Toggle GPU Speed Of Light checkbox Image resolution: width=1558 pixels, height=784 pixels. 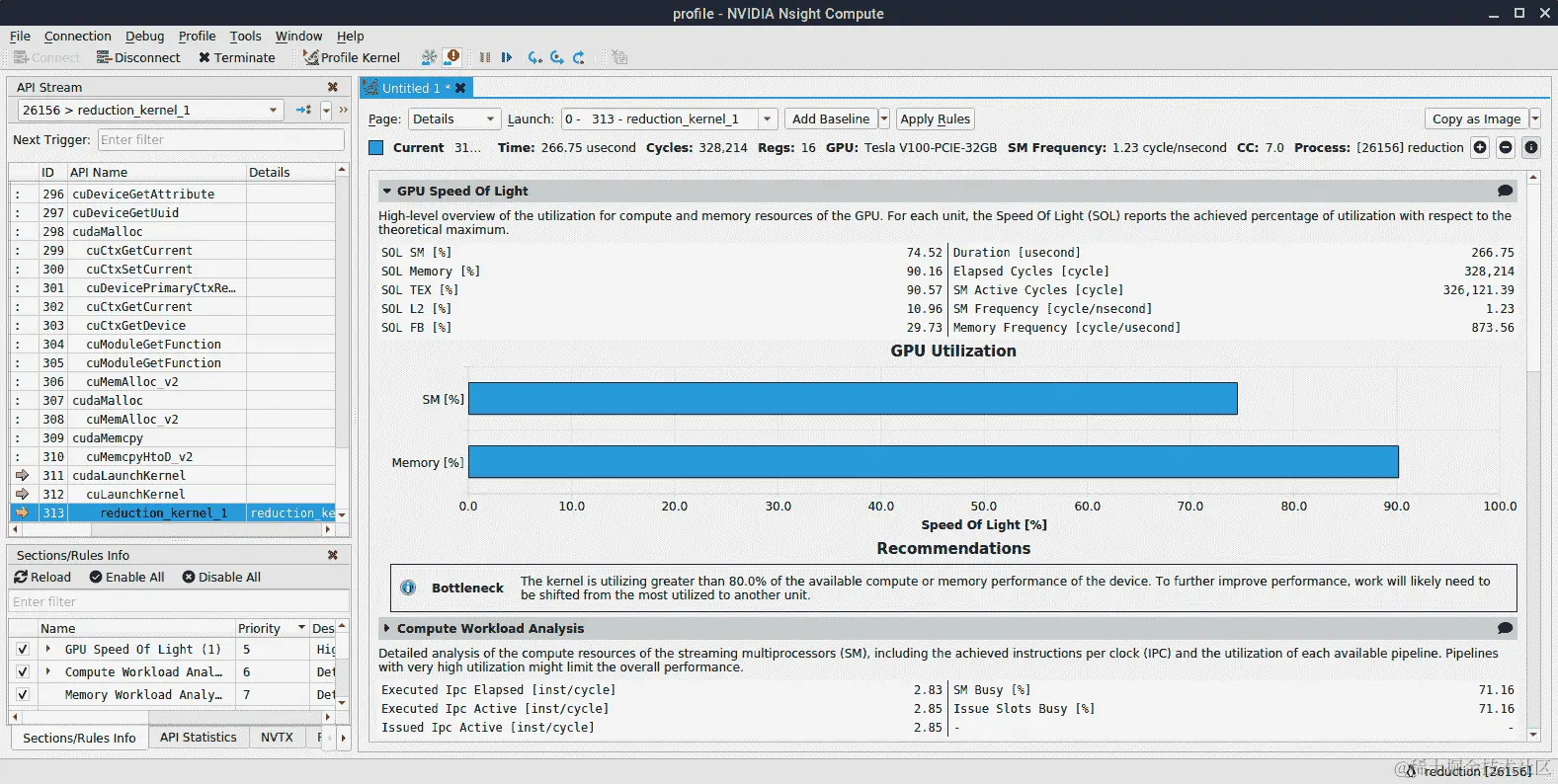[x=23, y=649]
